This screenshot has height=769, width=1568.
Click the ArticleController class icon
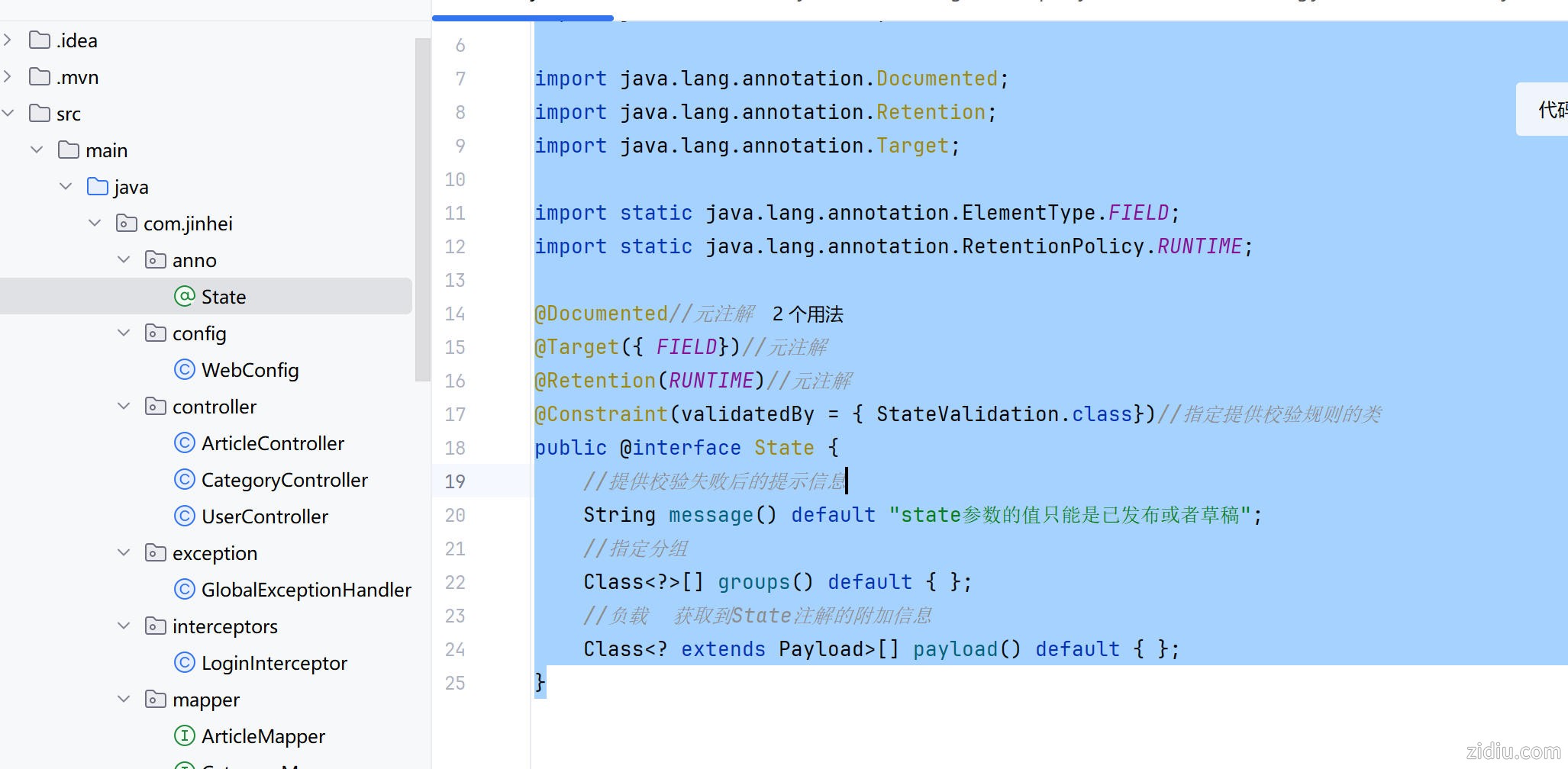(x=184, y=443)
